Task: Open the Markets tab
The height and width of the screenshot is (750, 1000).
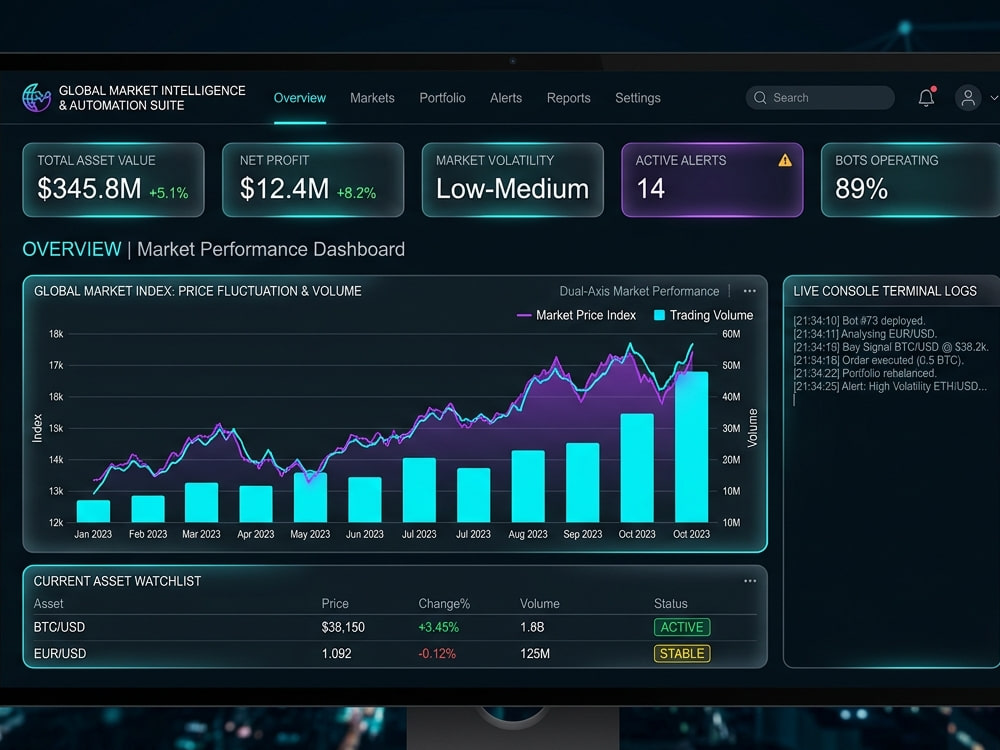Action: [372, 98]
